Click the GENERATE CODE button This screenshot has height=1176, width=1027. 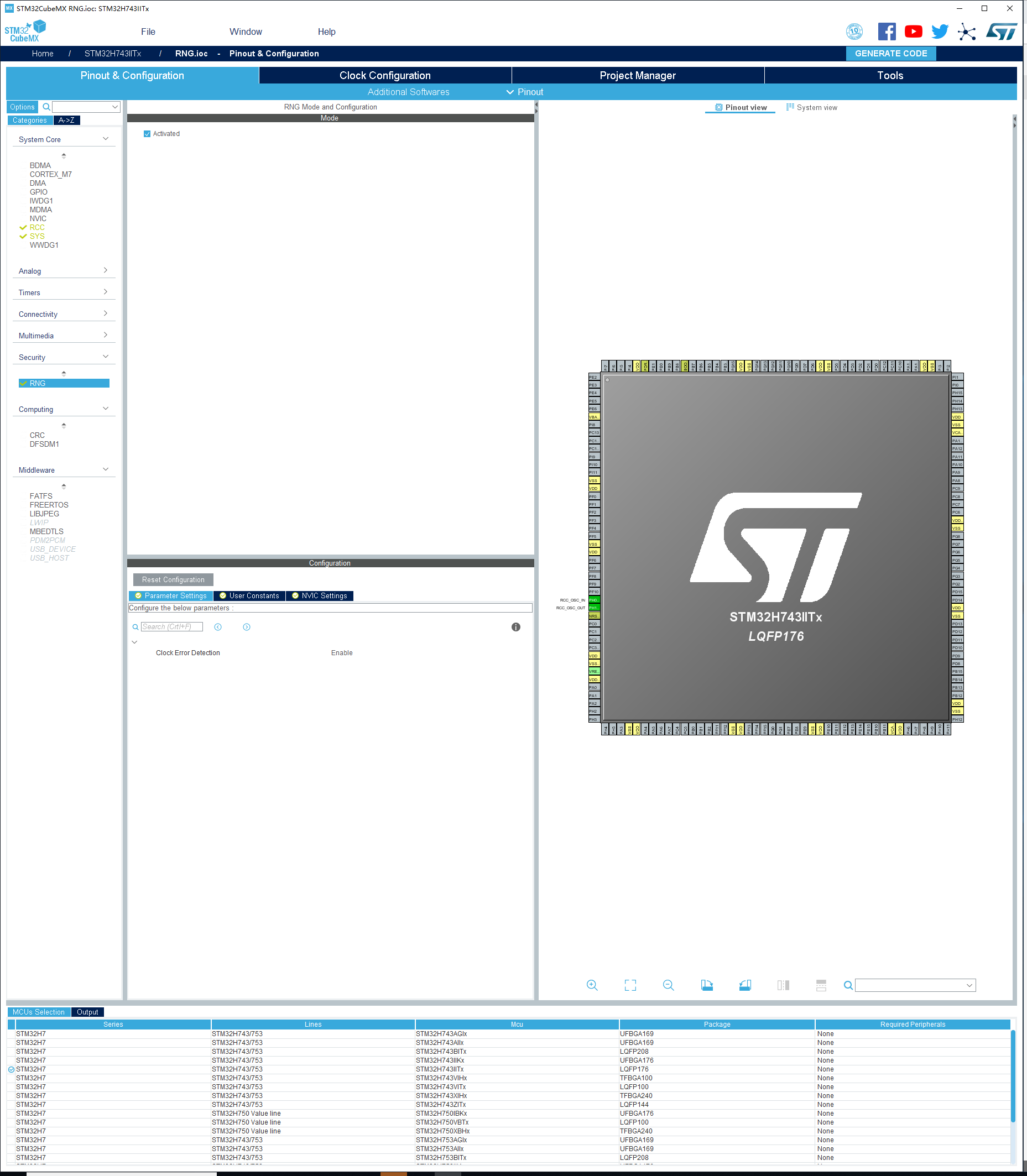[x=890, y=53]
